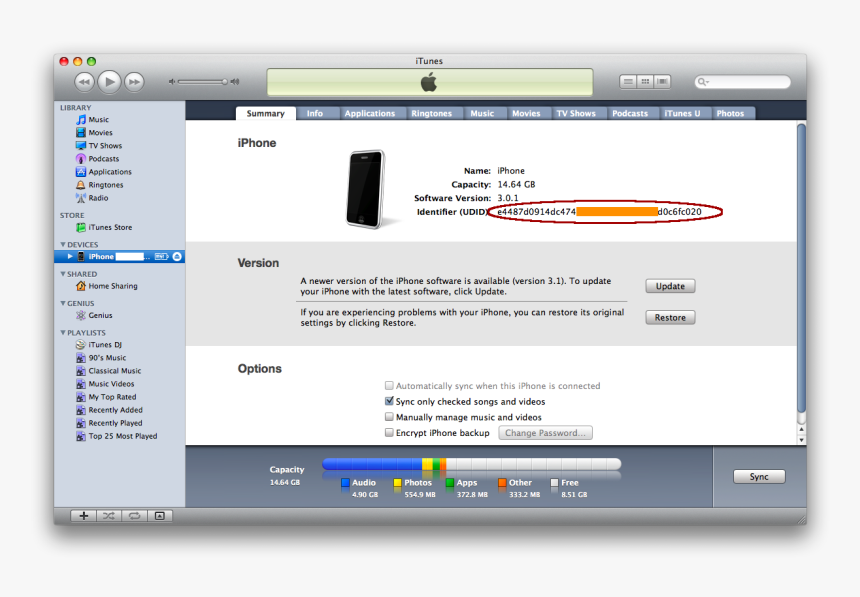Click the Restore button

point(670,318)
